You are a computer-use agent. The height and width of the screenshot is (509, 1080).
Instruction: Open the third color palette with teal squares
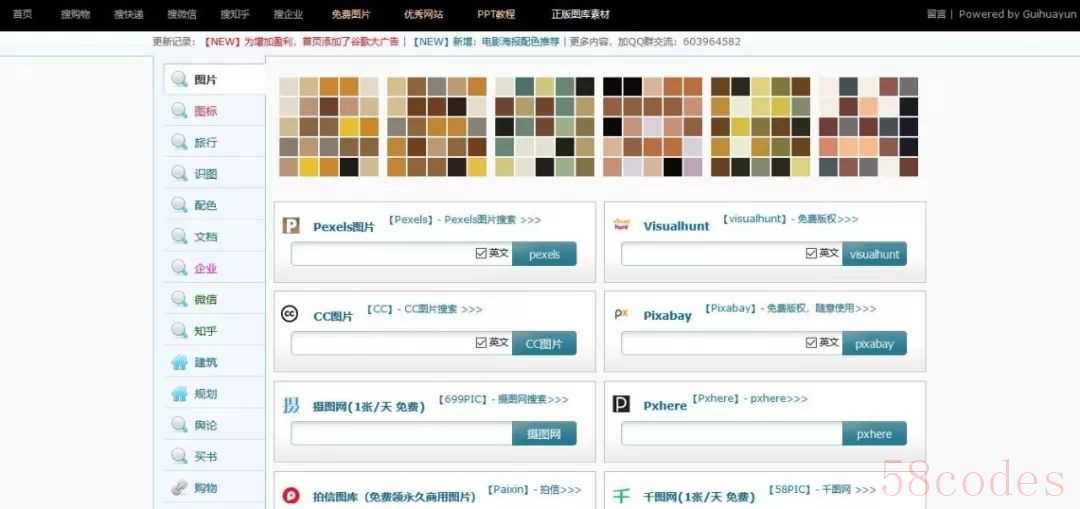tap(545, 127)
